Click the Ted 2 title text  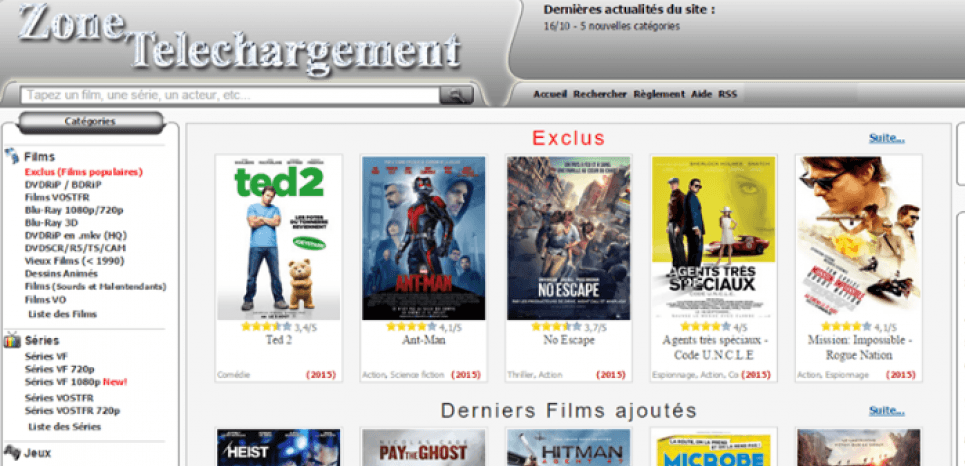[279, 340]
